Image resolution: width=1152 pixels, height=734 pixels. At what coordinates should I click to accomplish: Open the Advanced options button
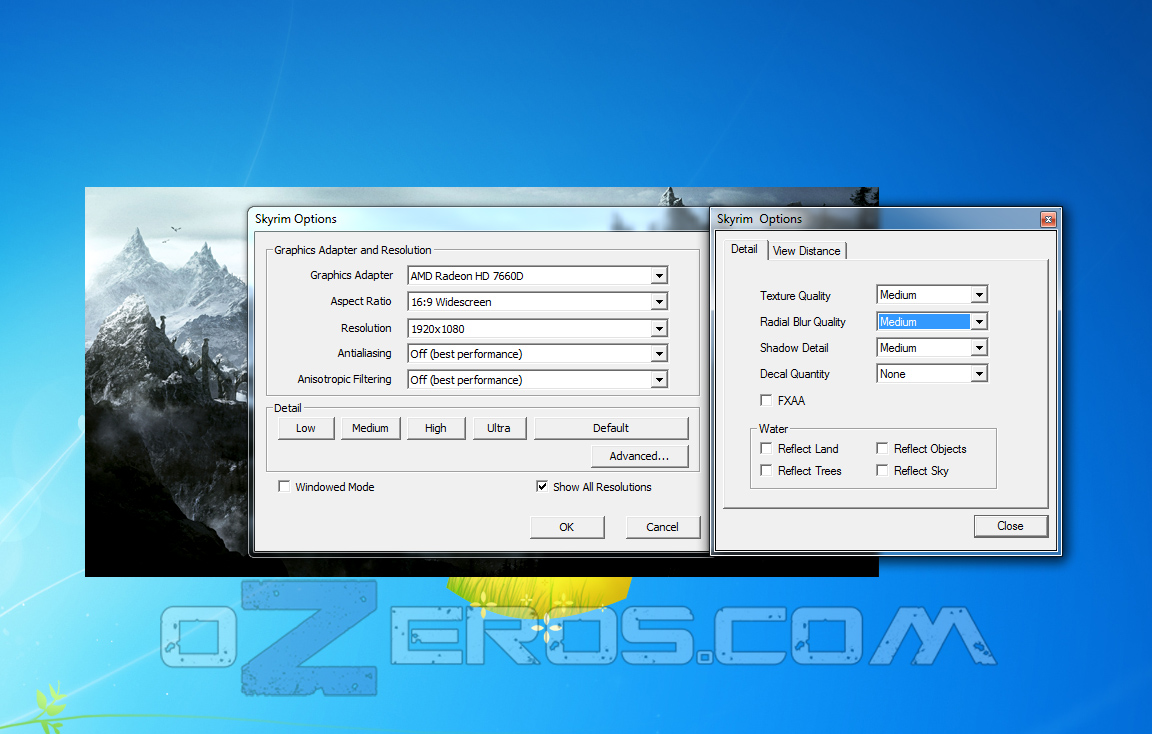(639, 456)
